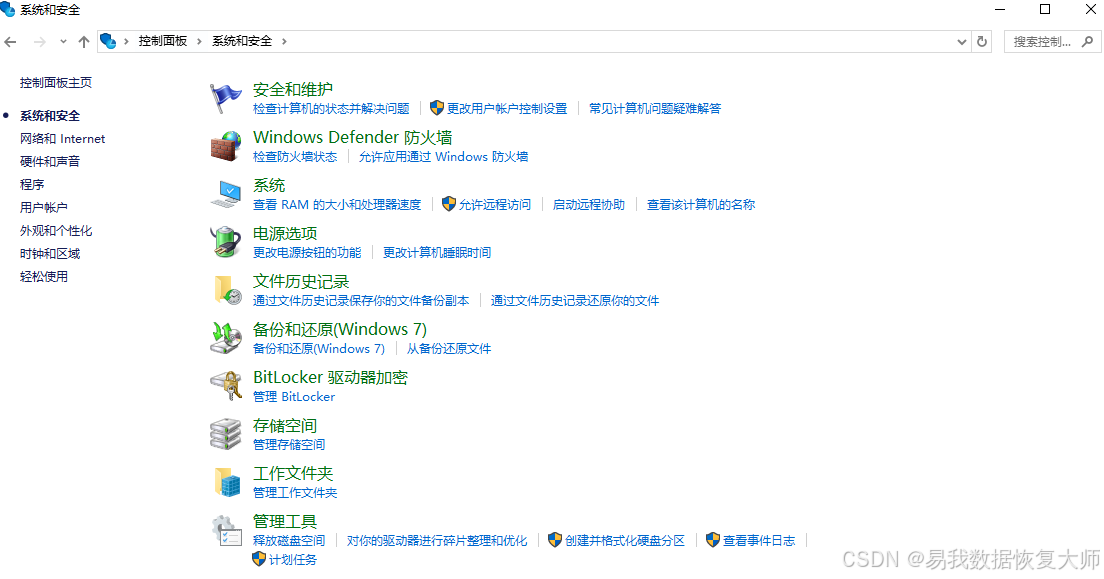Image resolution: width=1104 pixels, height=579 pixels.
Task: Select 时钟和区域 in sidebar
Action: (x=50, y=254)
